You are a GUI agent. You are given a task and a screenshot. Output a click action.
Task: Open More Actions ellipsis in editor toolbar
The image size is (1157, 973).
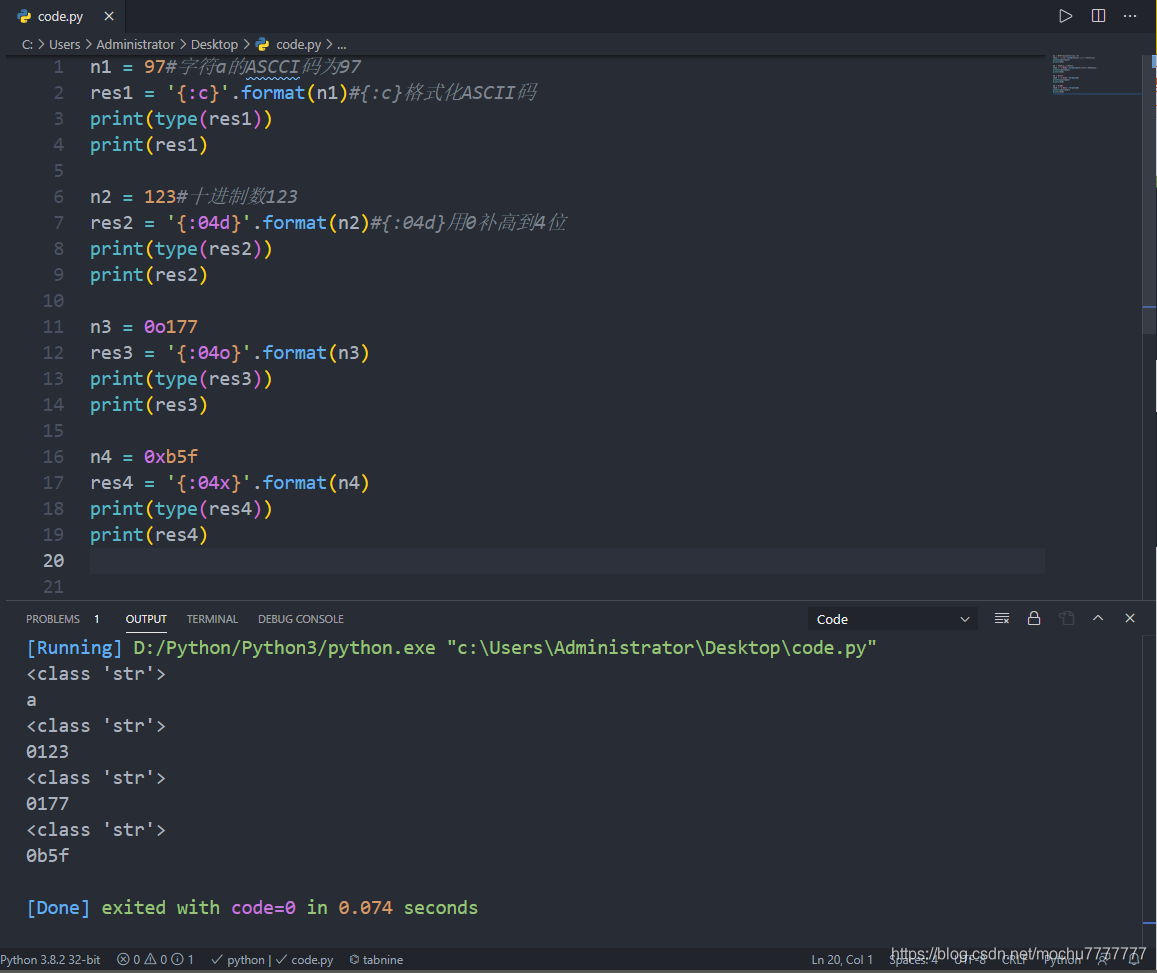pyautogui.click(x=1130, y=16)
